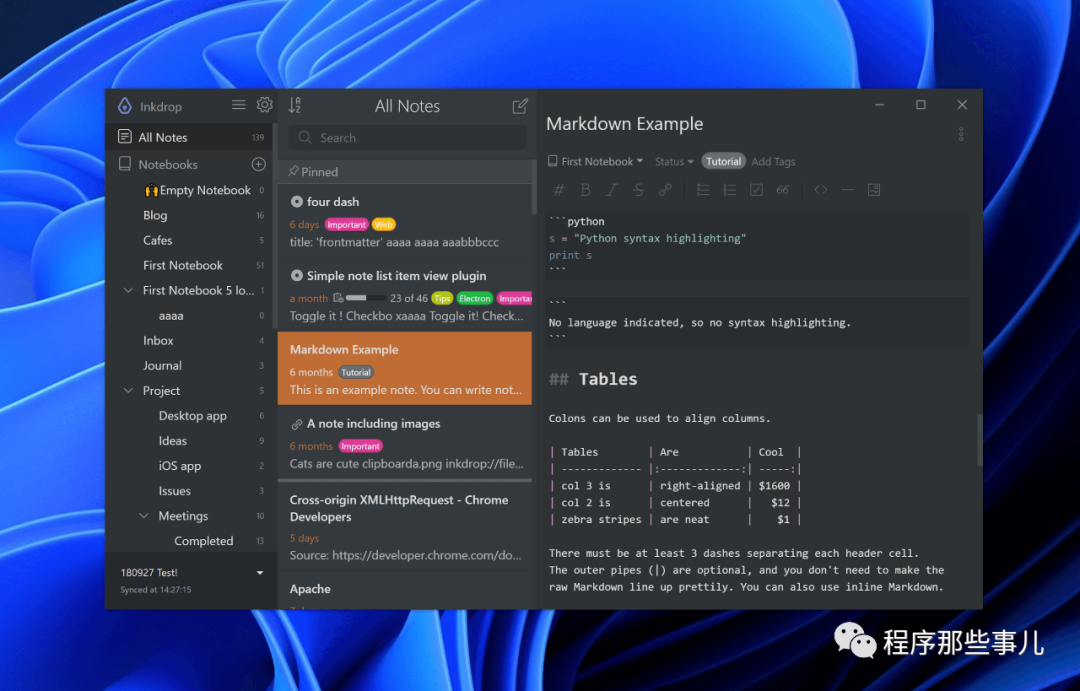Screen dimensions: 1080x691
Task: Click the Tips tag on Simple note item
Action: tap(442, 298)
